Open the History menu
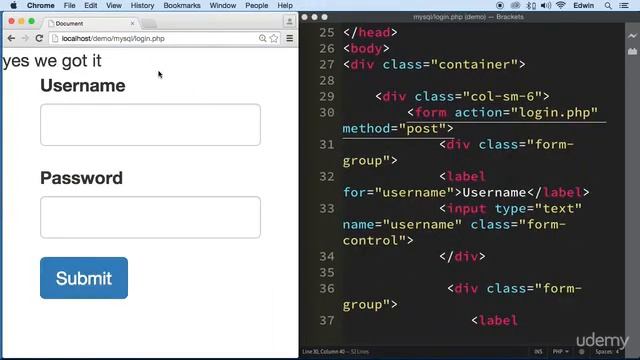 pyautogui.click(x=142, y=5)
